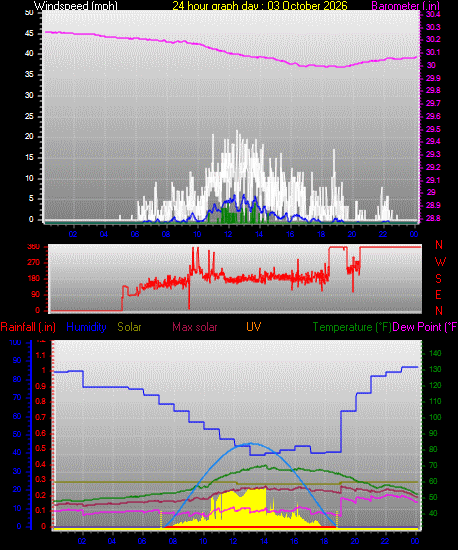Select the Temperature (°F) legend label

pos(352,327)
